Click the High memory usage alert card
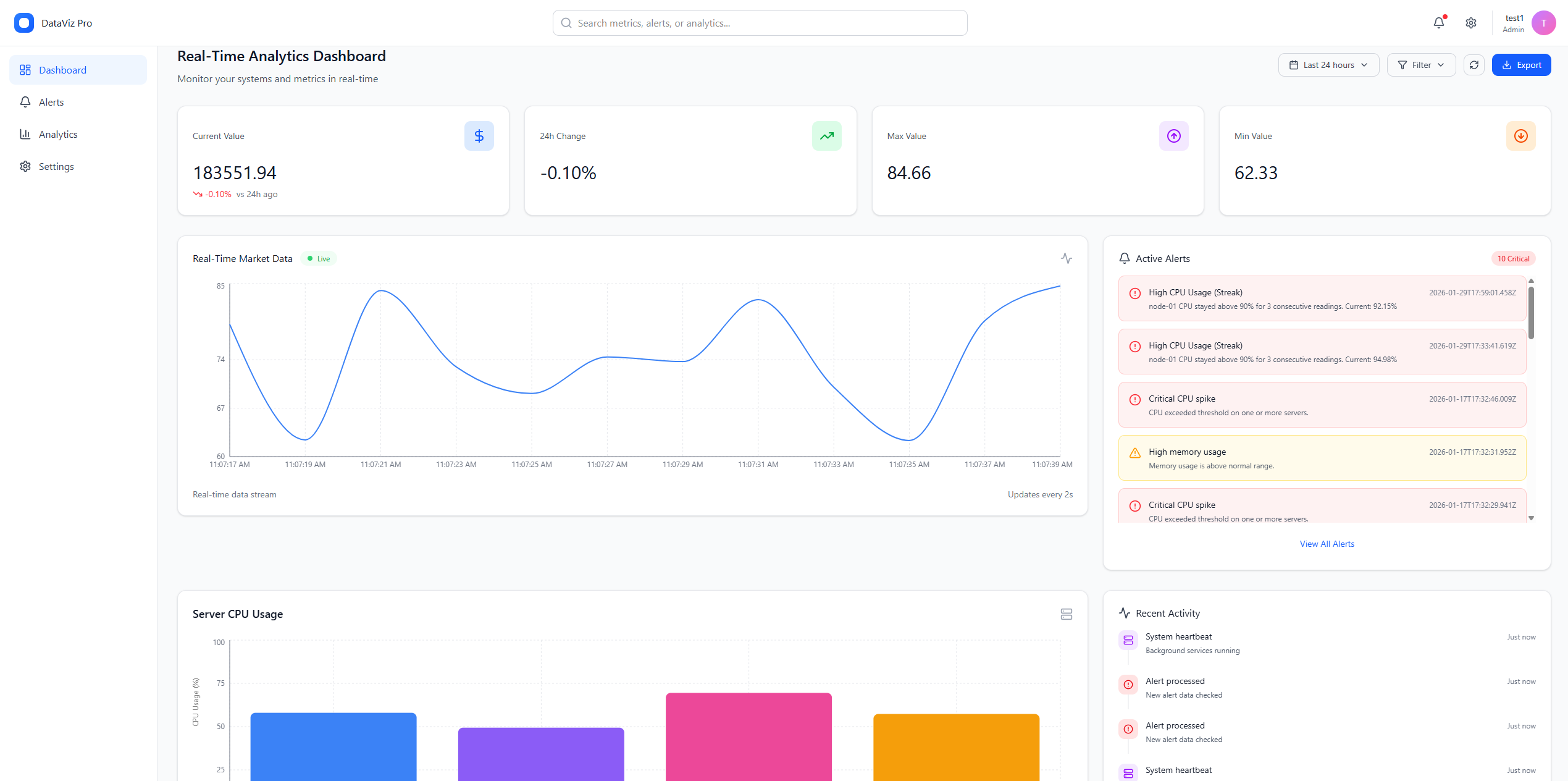 click(1322, 458)
